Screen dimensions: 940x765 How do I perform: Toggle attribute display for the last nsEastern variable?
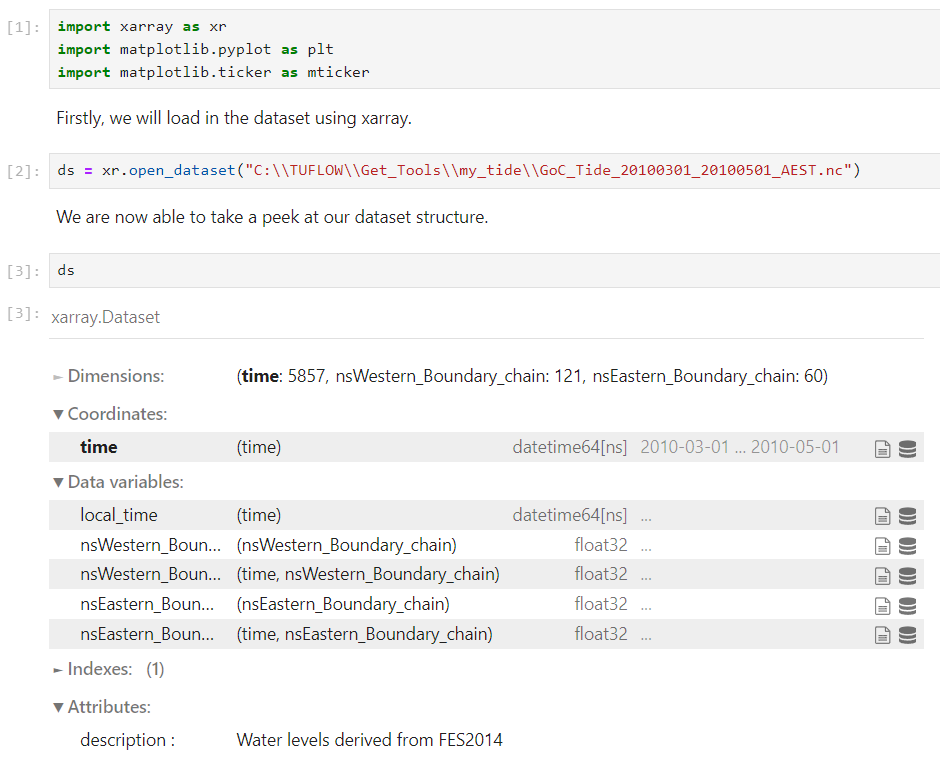883,633
